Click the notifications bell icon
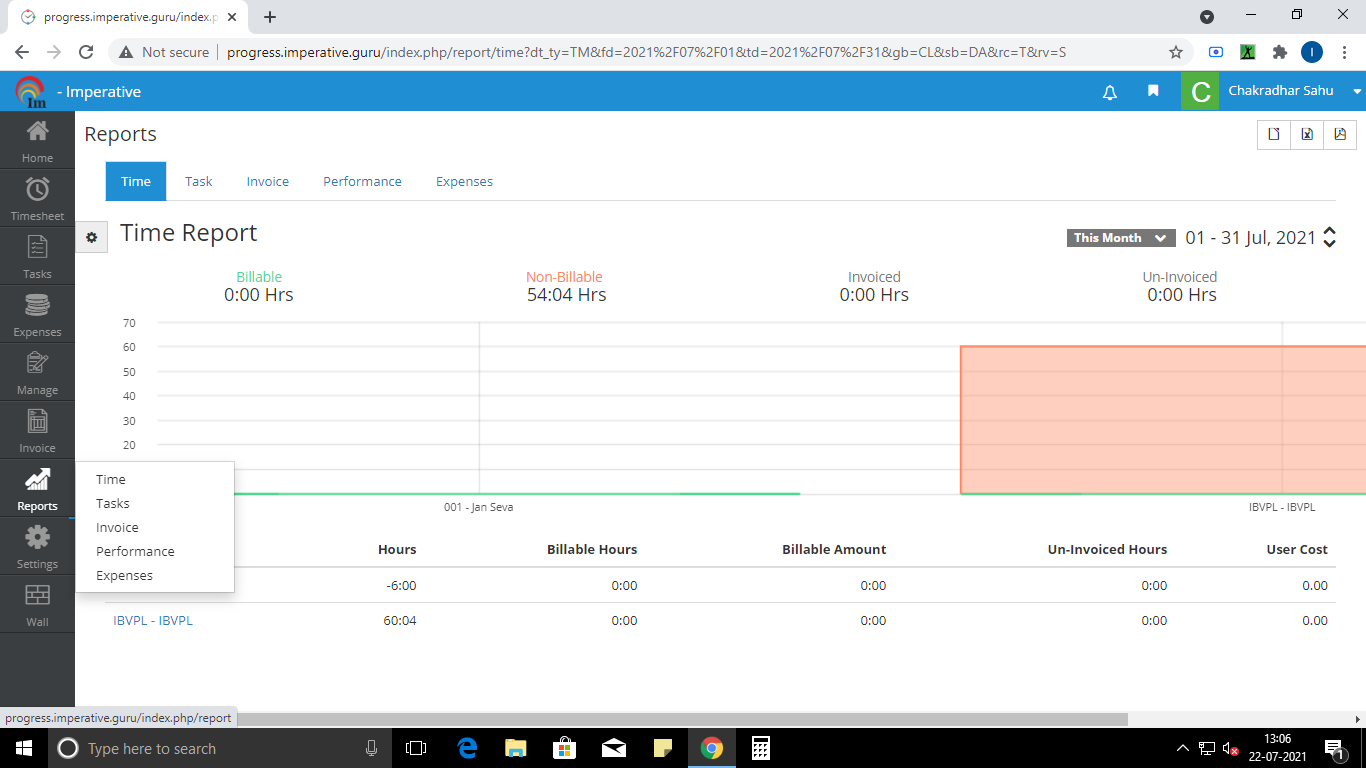 point(1109,92)
